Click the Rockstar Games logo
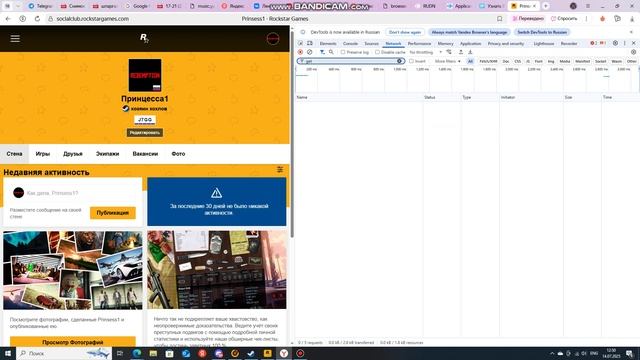 [144, 38]
